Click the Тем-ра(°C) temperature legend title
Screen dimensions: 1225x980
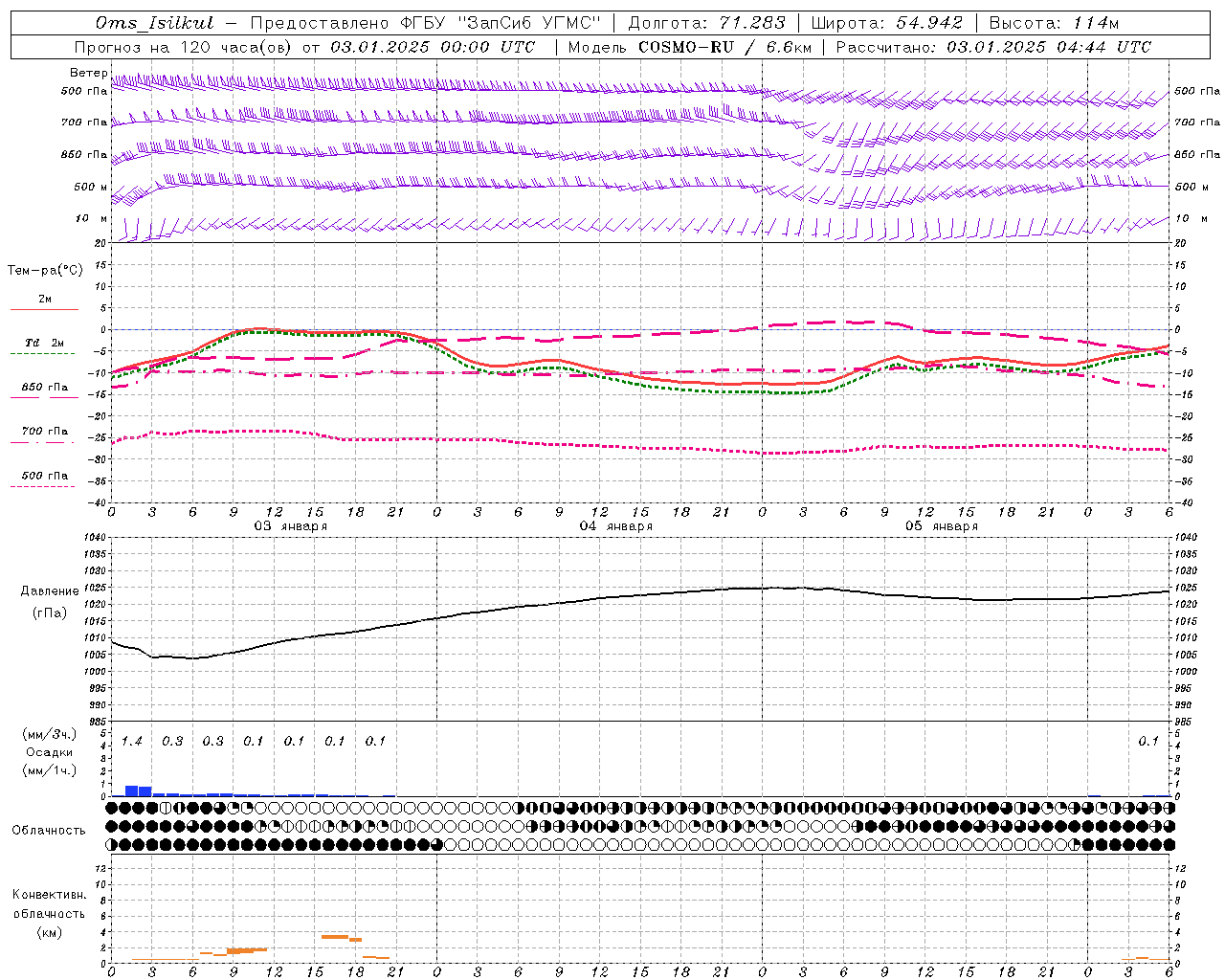pos(45,271)
